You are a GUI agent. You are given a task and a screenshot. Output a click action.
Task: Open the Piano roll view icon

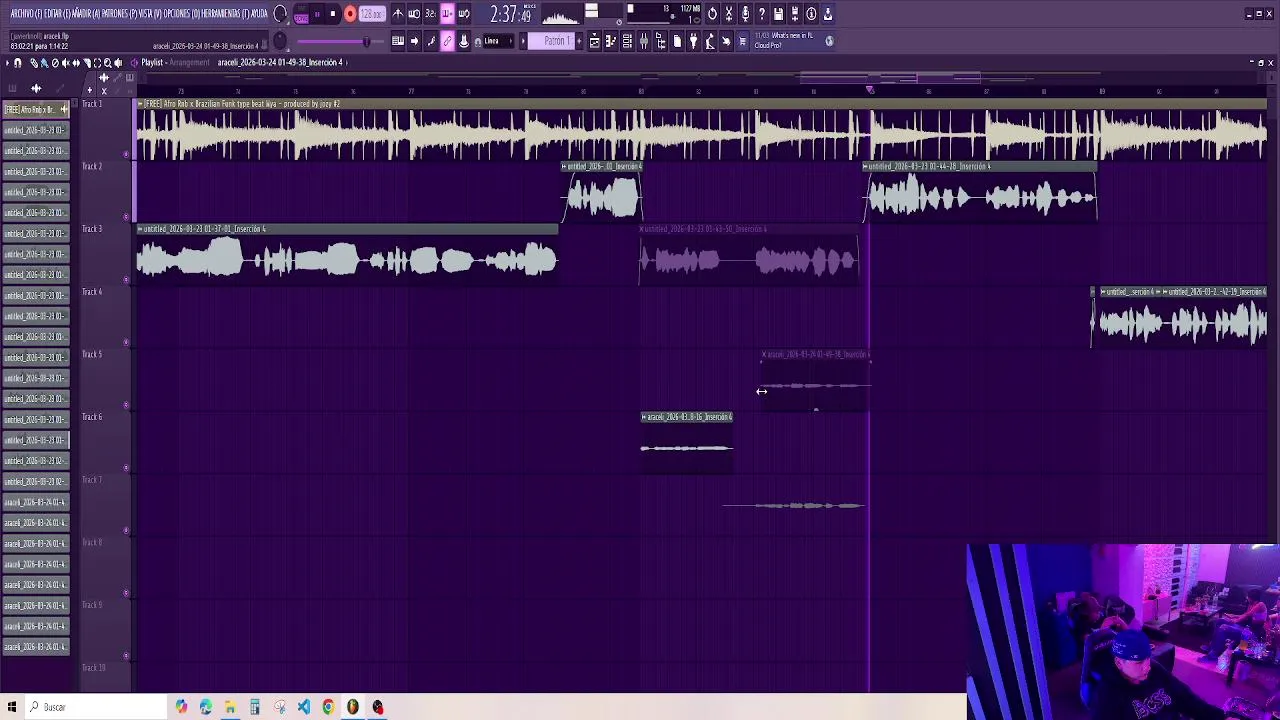click(610, 41)
